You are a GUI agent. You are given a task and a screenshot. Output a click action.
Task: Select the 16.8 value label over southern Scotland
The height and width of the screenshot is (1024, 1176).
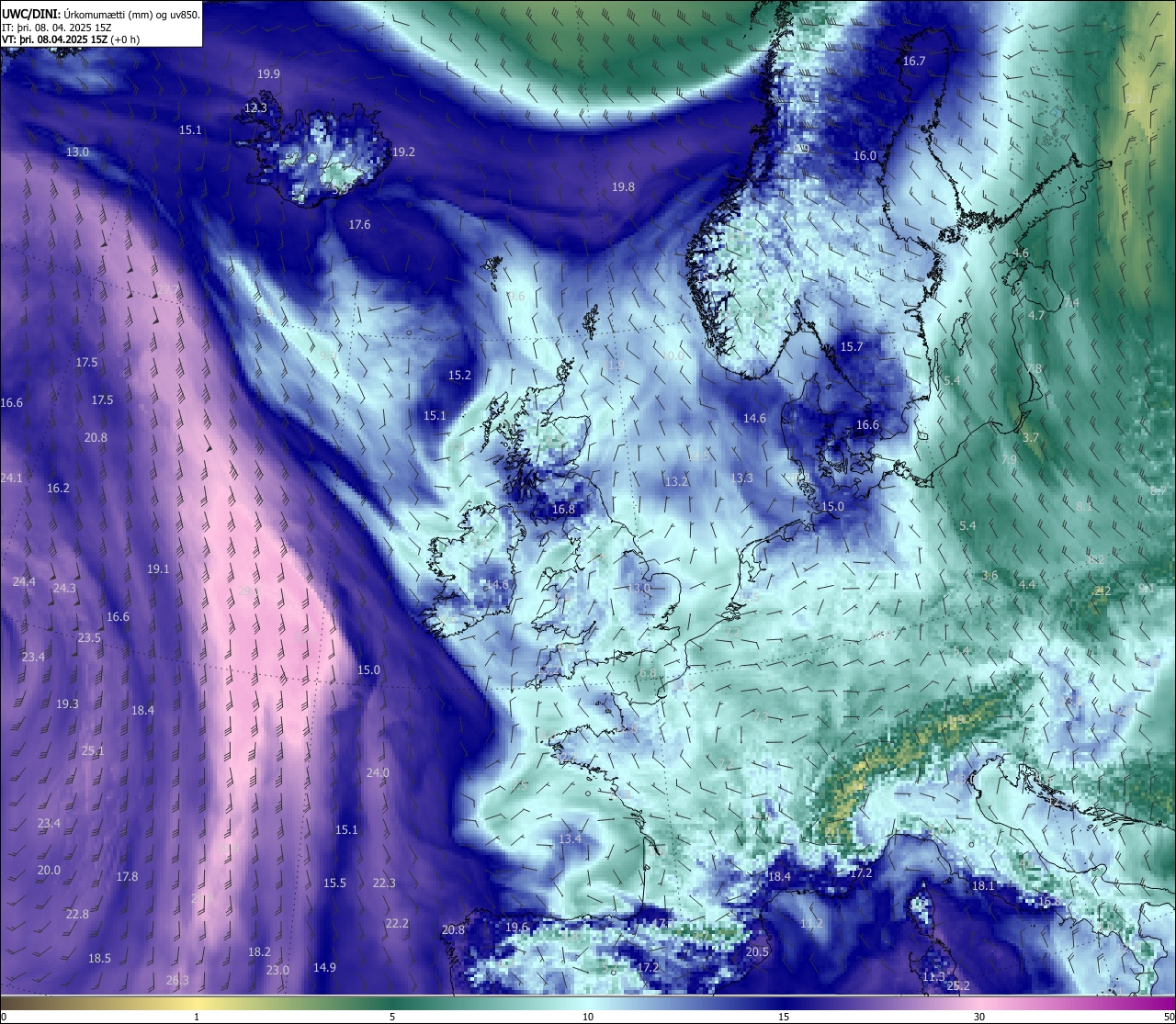click(x=563, y=510)
